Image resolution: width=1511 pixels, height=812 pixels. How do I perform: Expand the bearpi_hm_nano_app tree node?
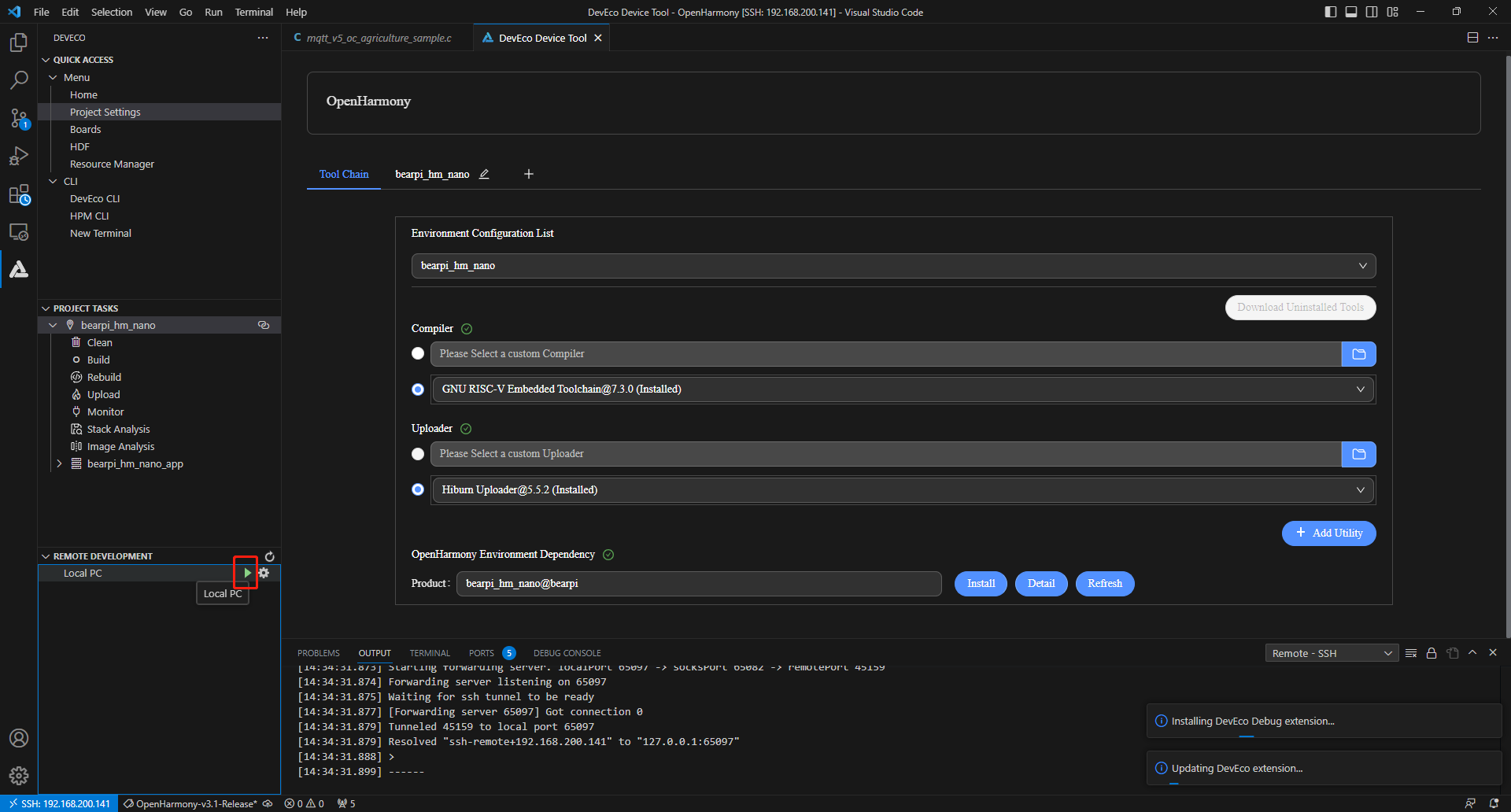pyautogui.click(x=59, y=463)
